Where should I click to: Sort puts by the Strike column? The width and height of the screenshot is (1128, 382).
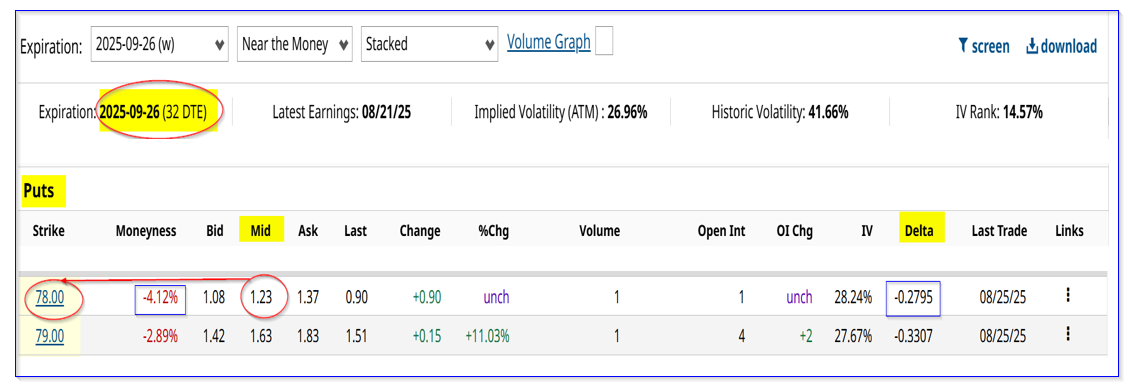tap(48, 231)
